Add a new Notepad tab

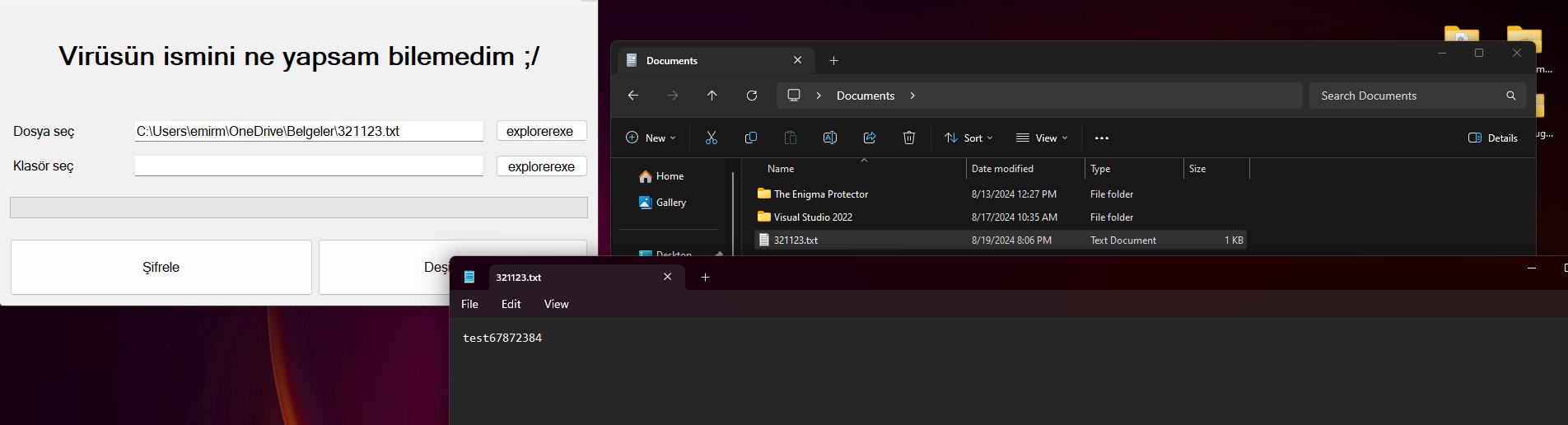(x=705, y=278)
